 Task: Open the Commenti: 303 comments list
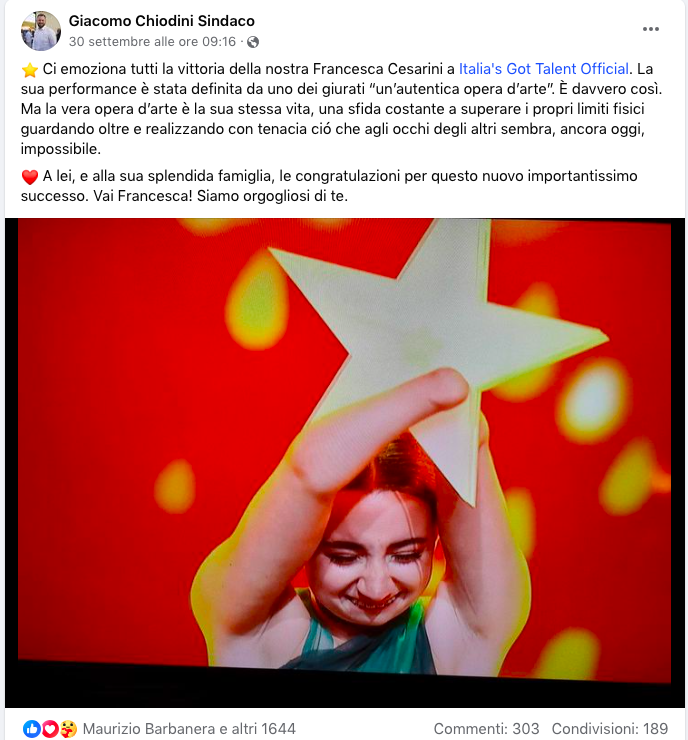click(487, 729)
